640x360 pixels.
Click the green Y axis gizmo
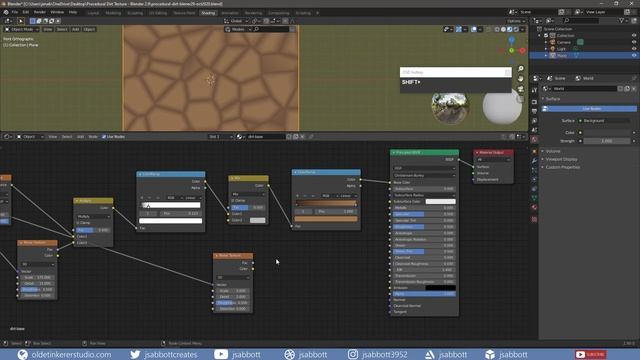click(x=511, y=50)
